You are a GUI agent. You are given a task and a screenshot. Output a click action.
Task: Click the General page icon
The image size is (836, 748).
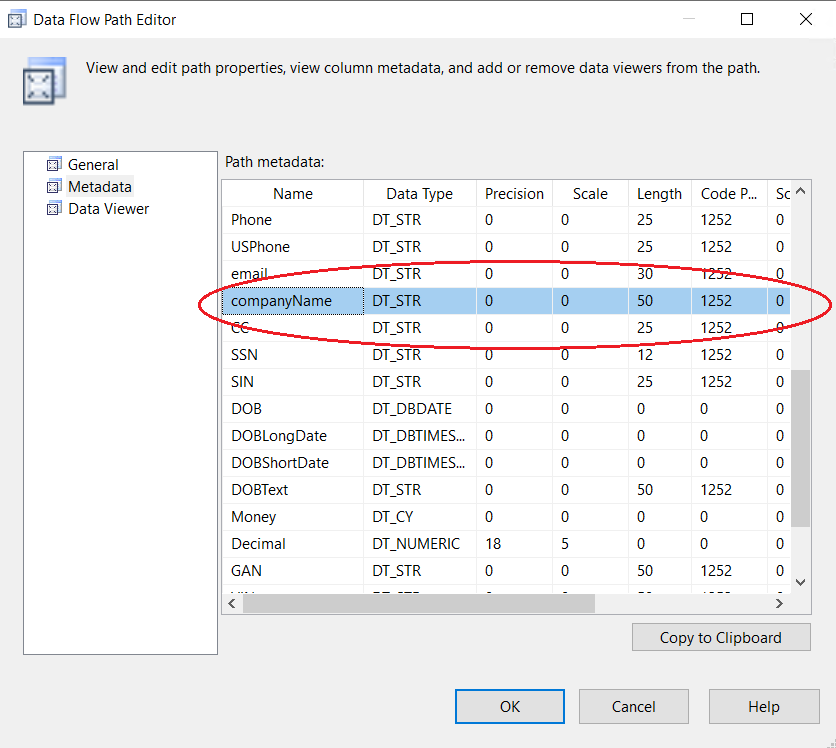coord(54,165)
